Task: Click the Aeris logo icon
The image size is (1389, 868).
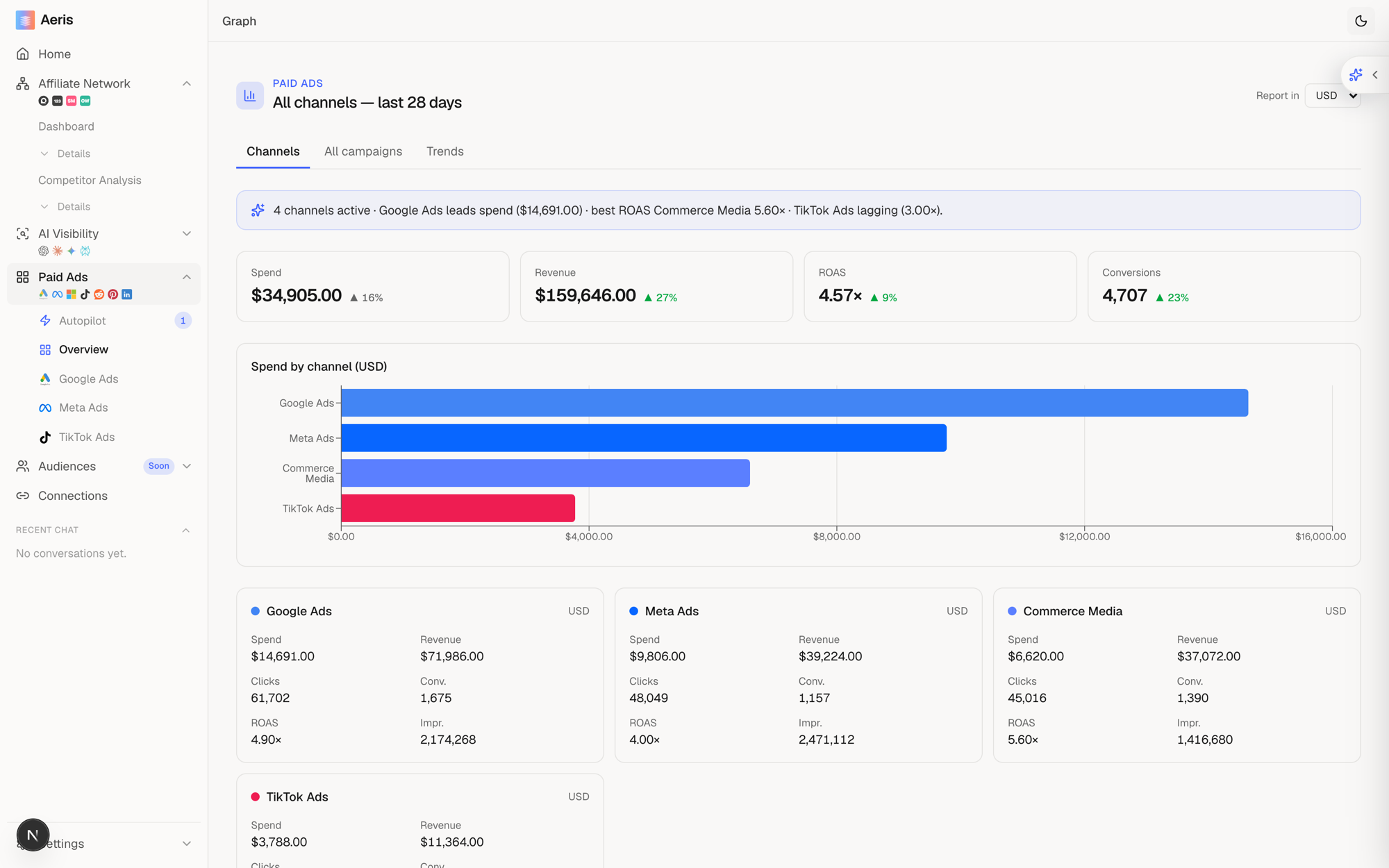Action: [x=25, y=20]
